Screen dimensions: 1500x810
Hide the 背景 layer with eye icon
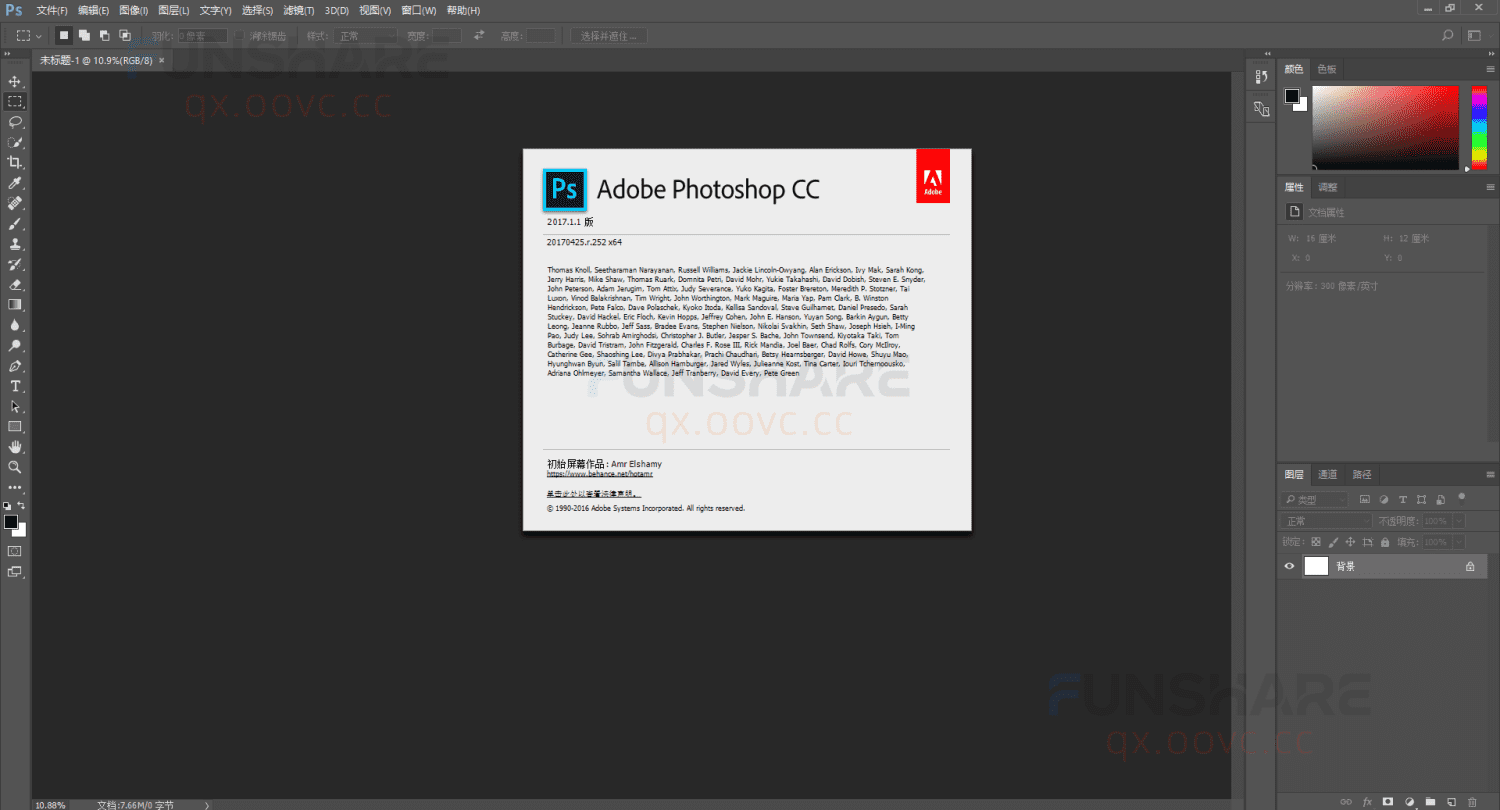(1289, 566)
